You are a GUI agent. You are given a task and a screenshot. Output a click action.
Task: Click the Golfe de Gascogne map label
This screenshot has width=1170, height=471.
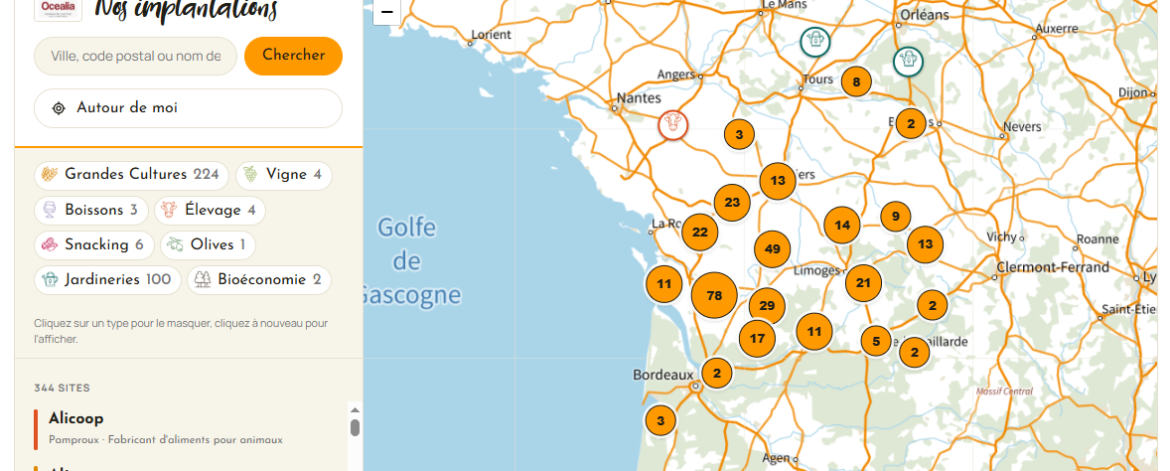tap(408, 261)
